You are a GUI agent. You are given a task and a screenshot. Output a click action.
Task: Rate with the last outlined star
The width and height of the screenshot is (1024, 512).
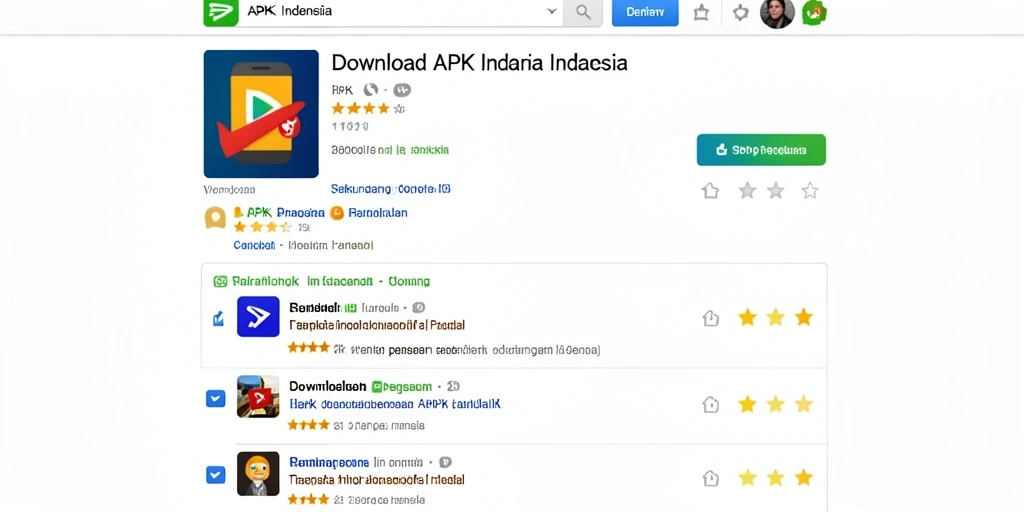pos(810,191)
